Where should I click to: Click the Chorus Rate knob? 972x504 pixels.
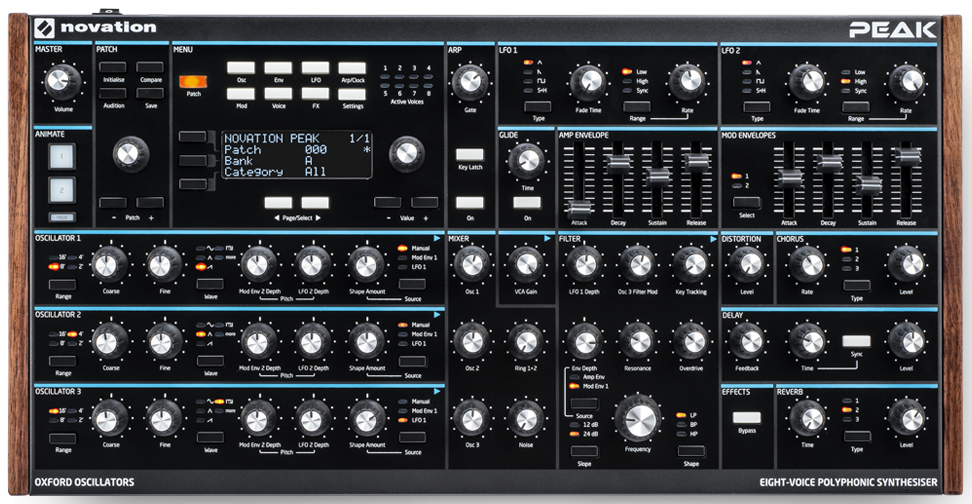point(807,265)
